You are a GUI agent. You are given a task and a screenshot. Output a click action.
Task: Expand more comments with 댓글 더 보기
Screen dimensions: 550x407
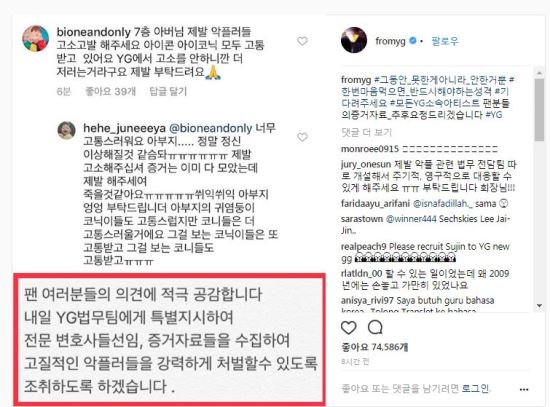click(x=366, y=132)
